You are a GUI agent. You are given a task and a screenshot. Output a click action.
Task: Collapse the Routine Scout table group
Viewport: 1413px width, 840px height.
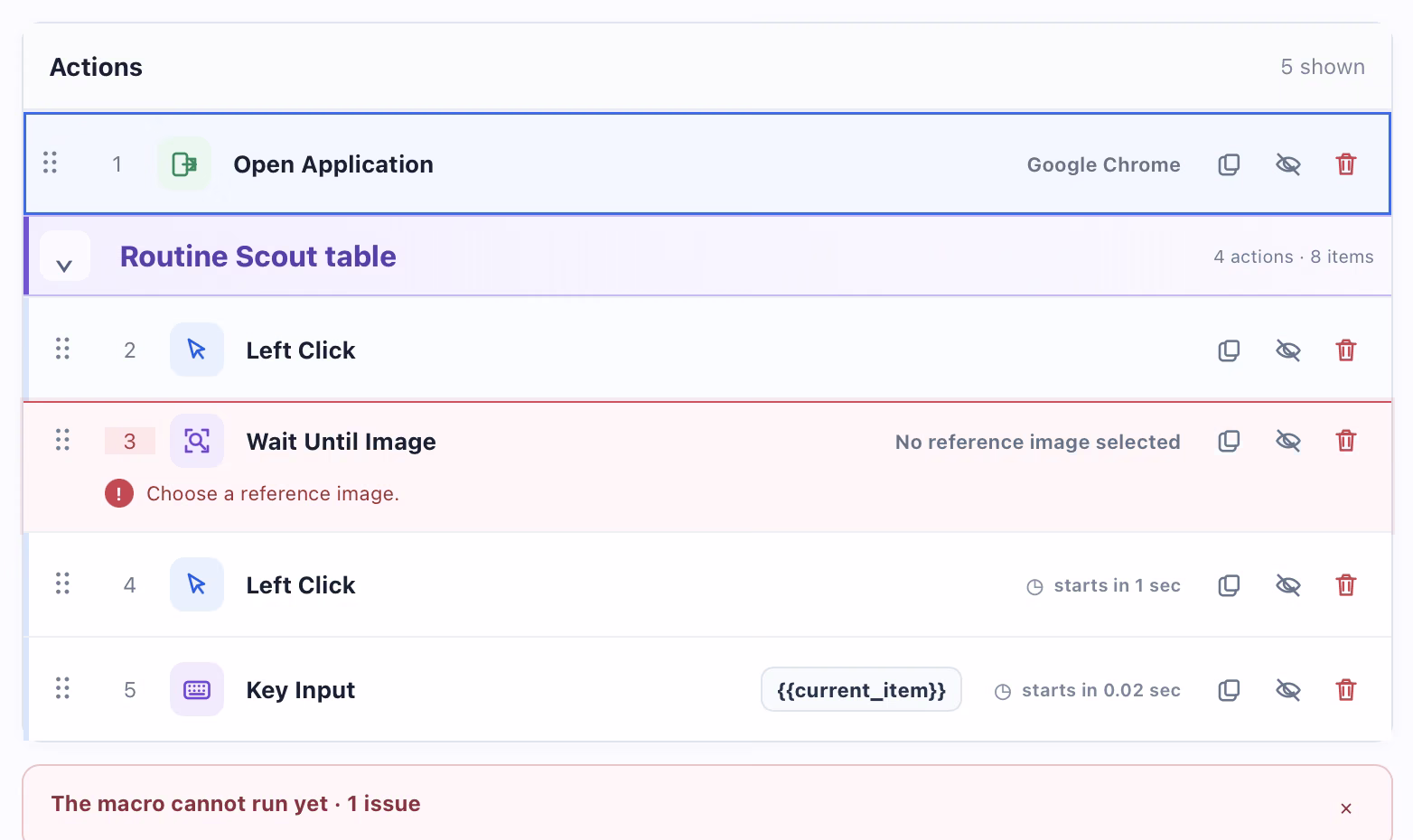tap(65, 257)
